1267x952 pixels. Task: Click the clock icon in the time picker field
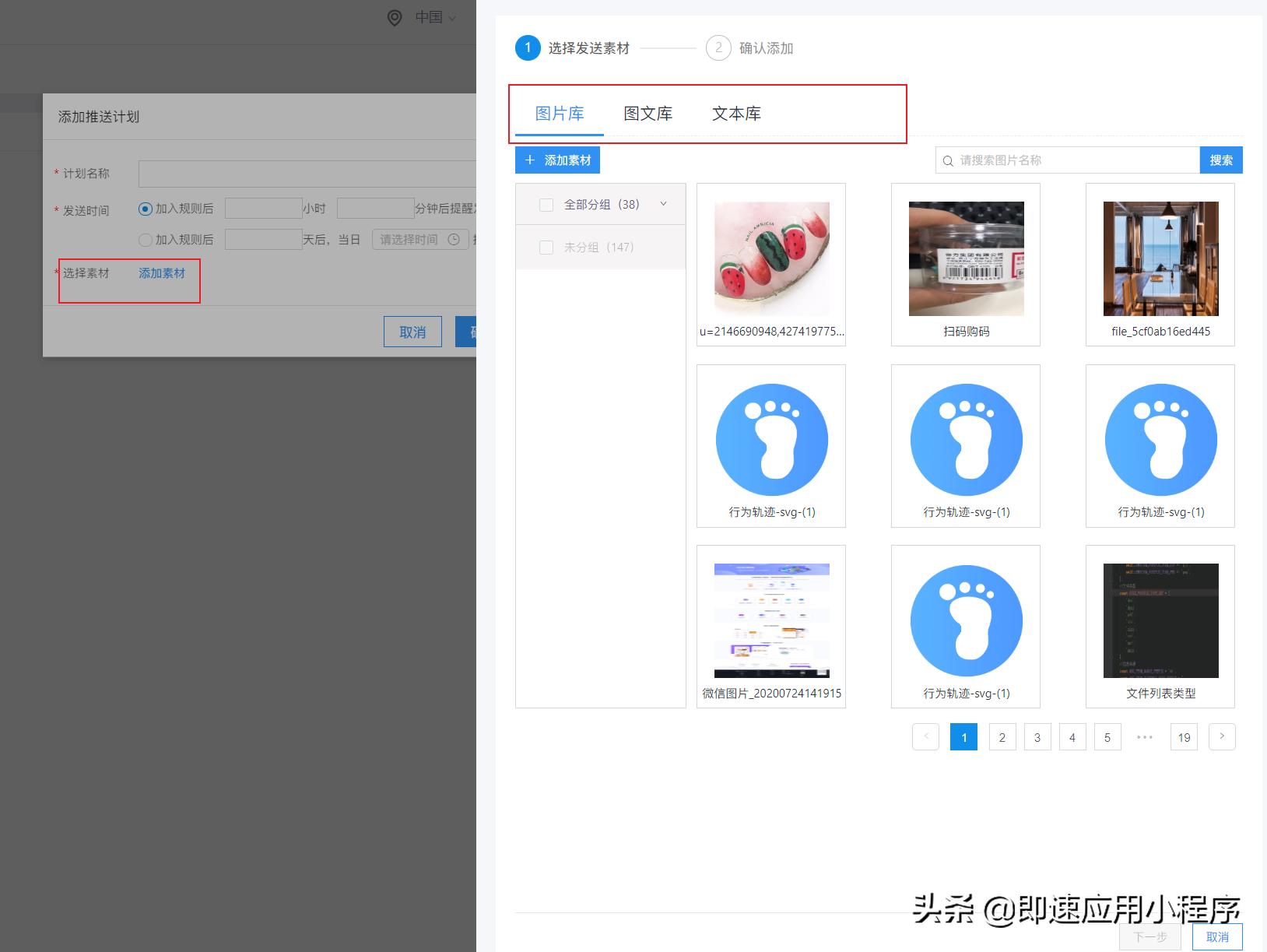(x=454, y=240)
